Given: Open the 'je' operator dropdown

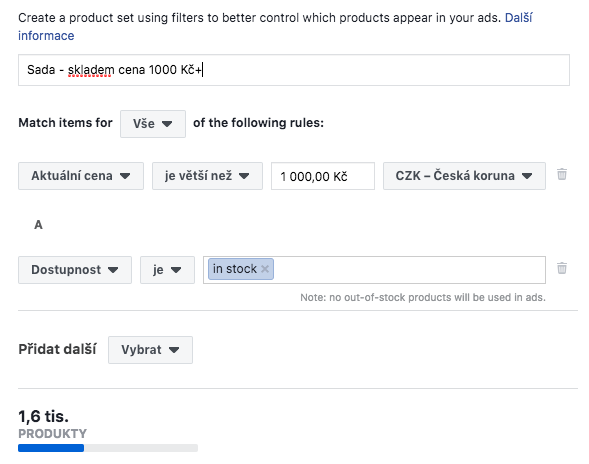Looking at the screenshot, I should pos(167,270).
